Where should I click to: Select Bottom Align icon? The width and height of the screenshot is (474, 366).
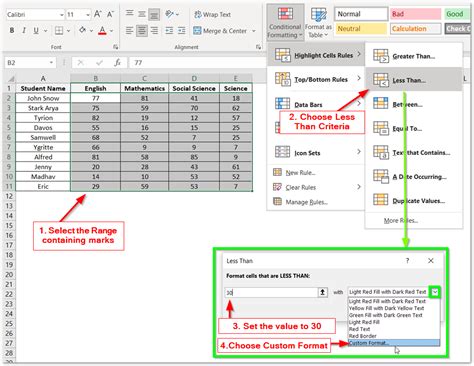[154, 14]
